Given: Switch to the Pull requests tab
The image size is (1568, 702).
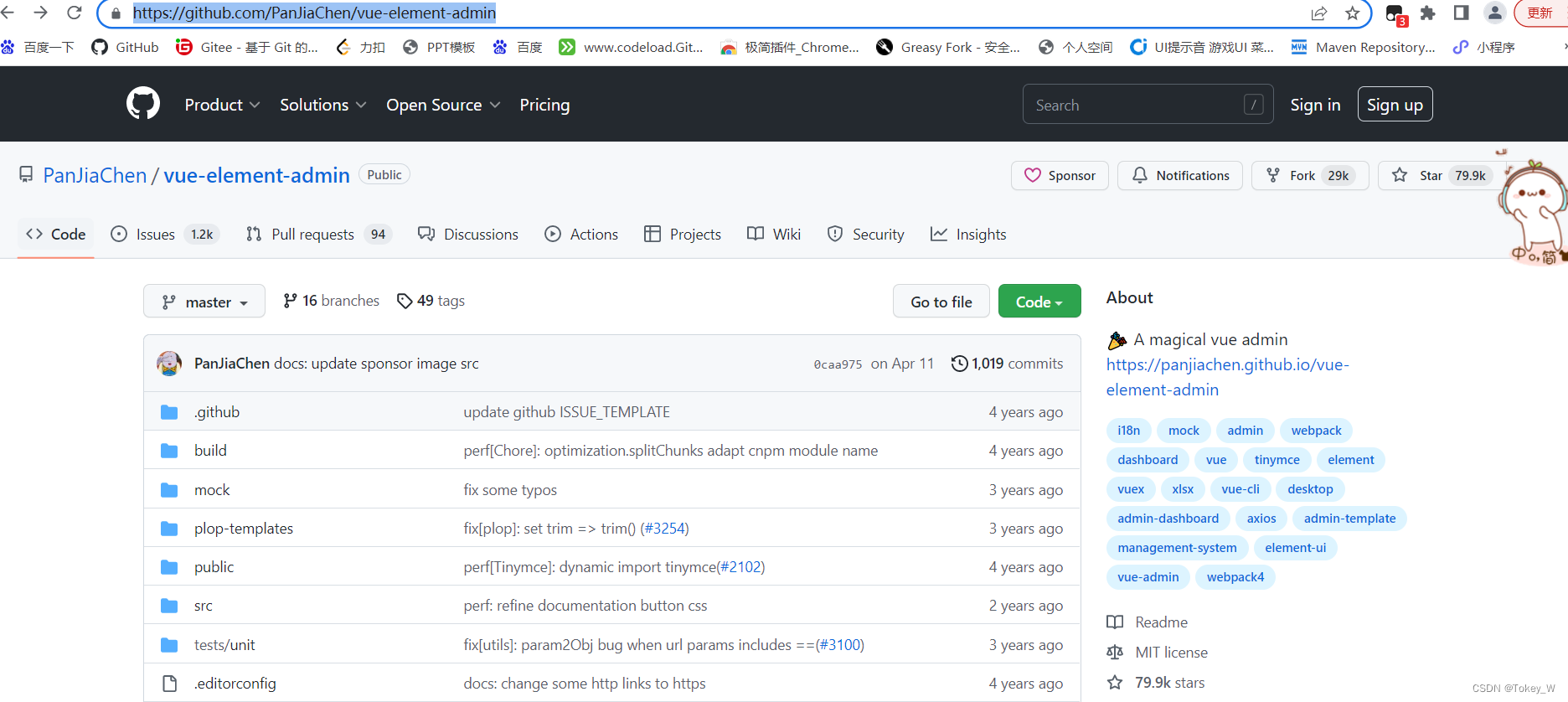Looking at the screenshot, I should click(318, 235).
